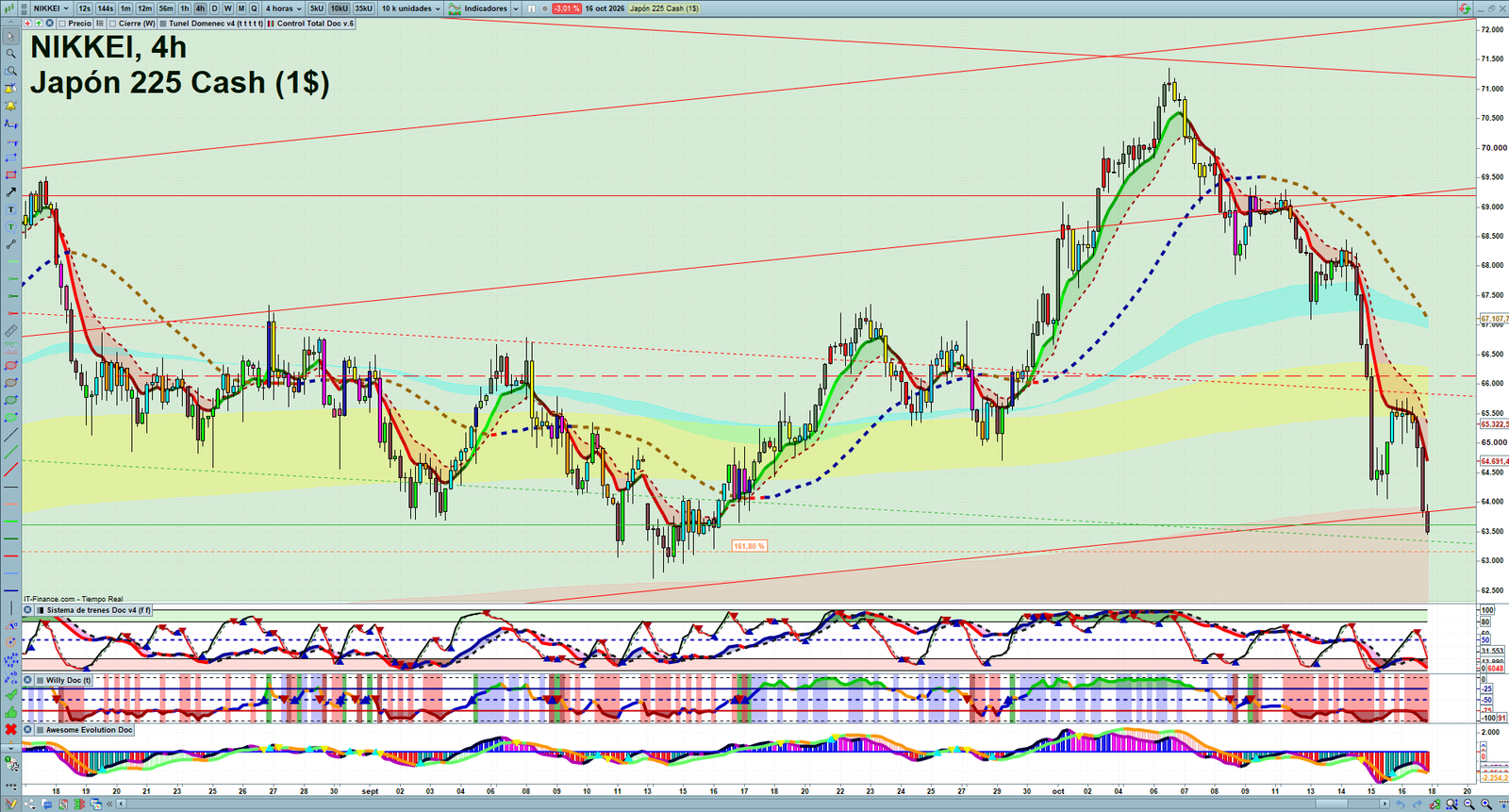
Task: Click the rightmost magnifier icon at bottom right
Action: [1486, 804]
